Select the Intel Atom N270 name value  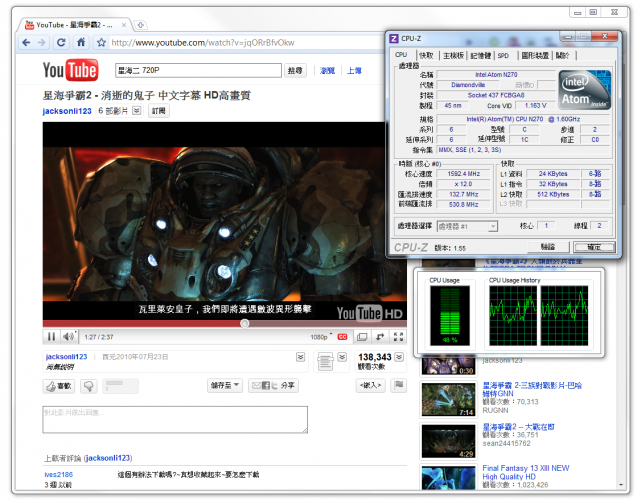click(496, 75)
